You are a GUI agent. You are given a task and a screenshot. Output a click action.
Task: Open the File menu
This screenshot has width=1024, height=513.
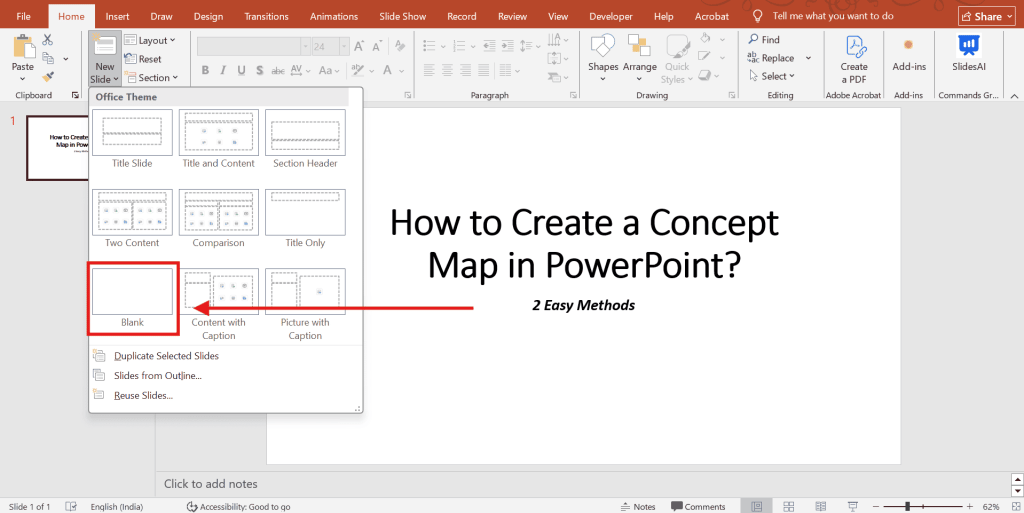(23, 16)
